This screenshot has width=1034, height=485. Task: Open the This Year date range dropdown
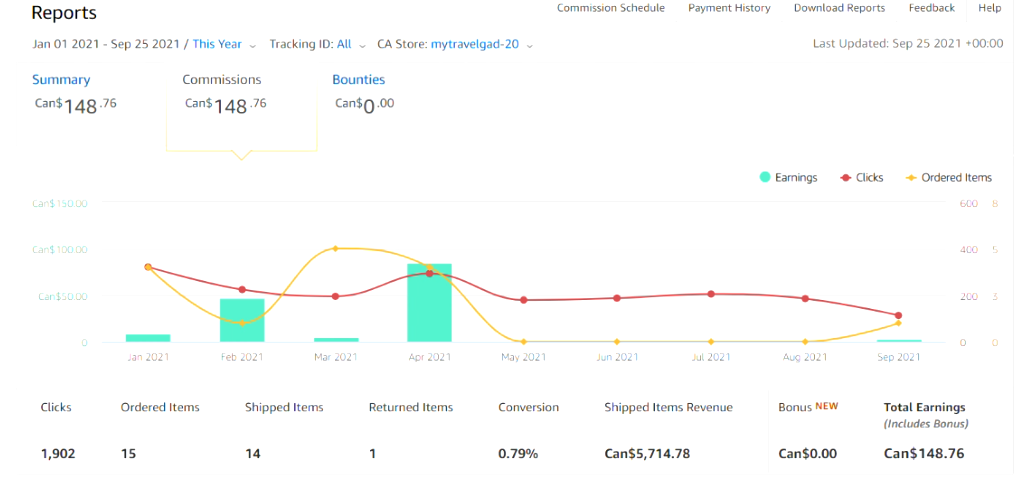coord(226,44)
